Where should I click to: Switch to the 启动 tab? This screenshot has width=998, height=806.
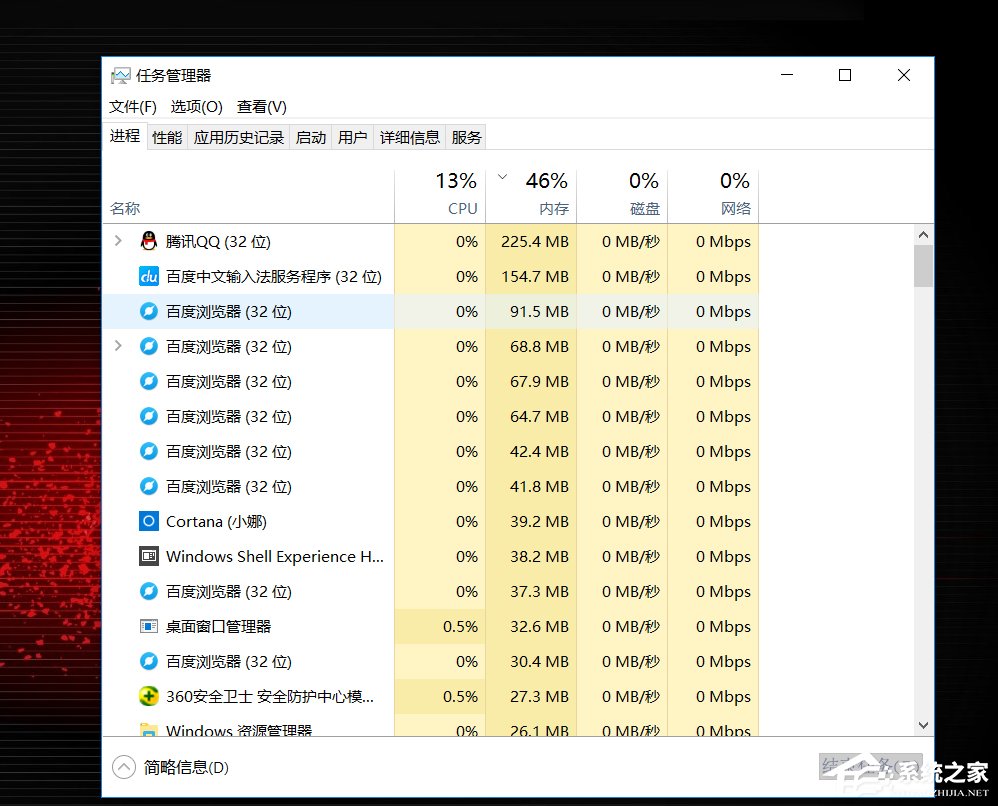pyautogui.click(x=310, y=137)
